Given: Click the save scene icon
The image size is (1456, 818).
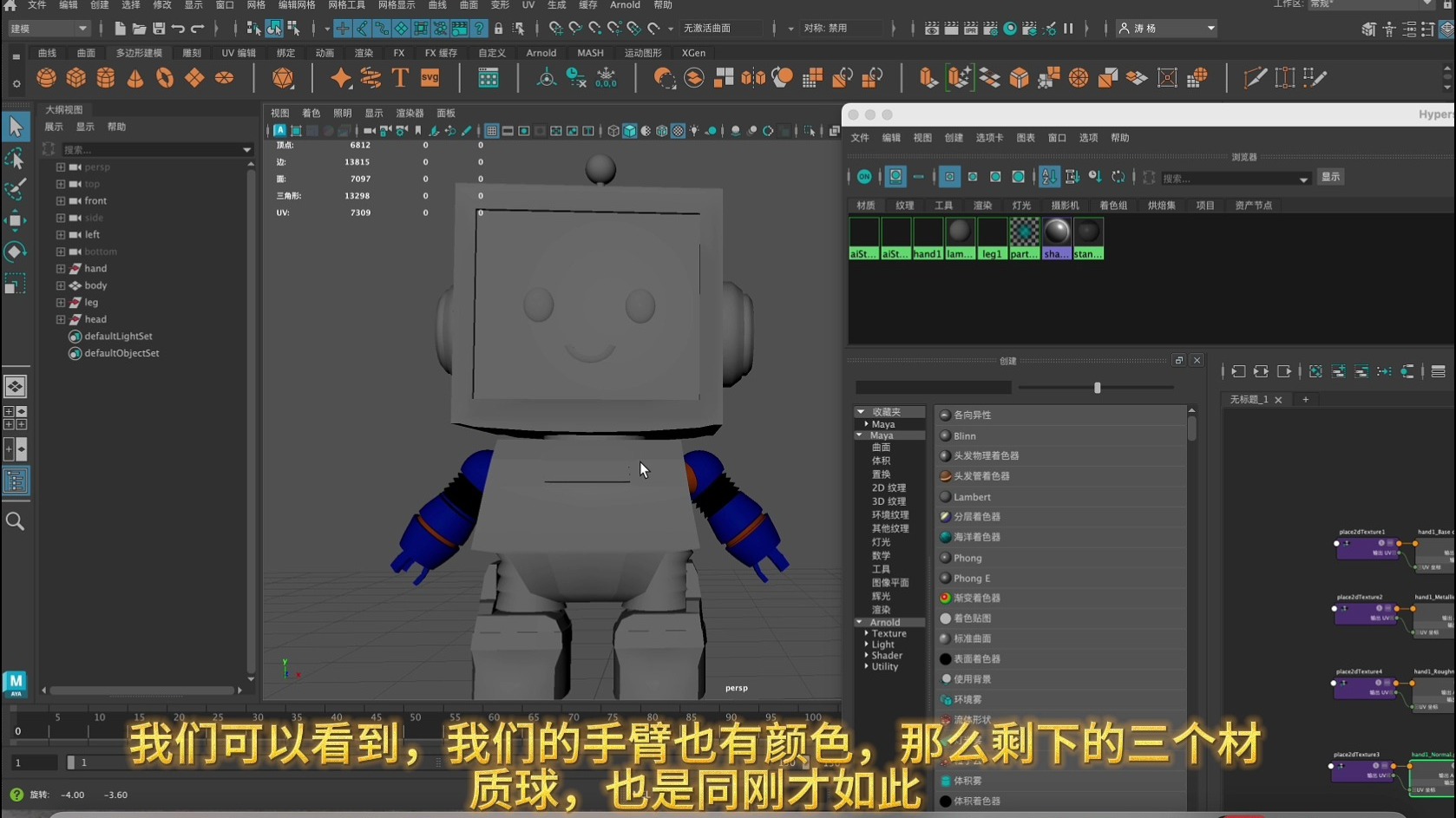Looking at the screenshot, I should [x=159, y=29].
